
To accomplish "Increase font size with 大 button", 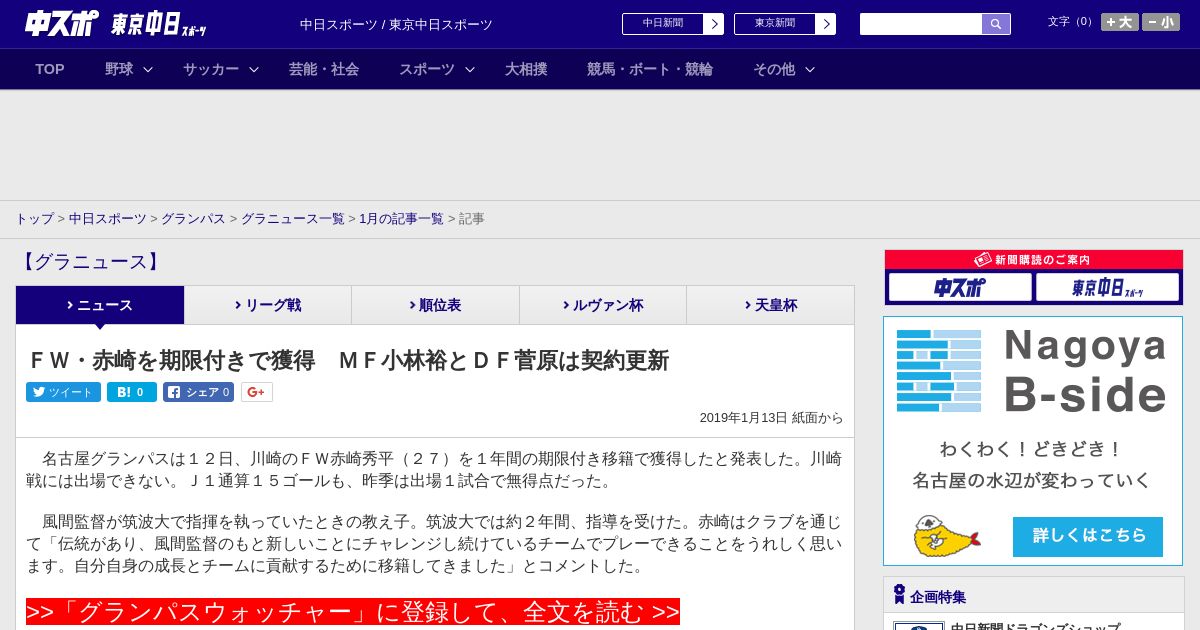I will point(1120,22).
